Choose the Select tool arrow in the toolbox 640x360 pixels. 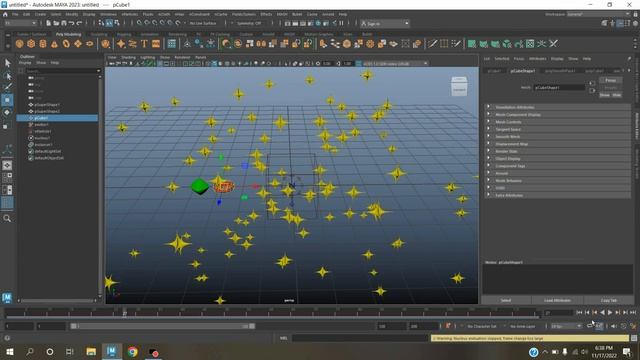point(7,63)
